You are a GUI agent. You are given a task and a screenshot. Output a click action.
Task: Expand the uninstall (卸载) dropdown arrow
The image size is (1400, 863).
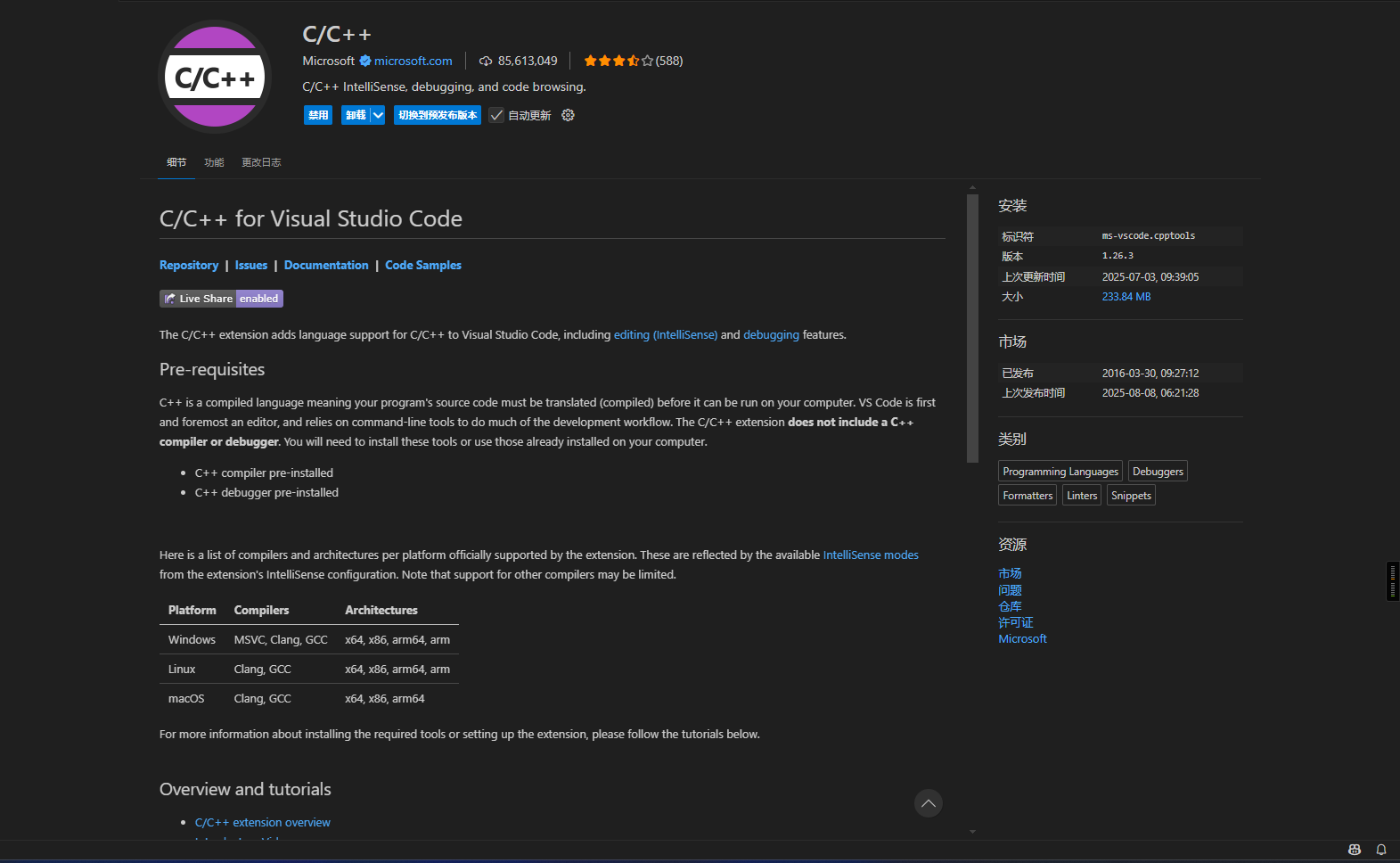click(378, 115)
